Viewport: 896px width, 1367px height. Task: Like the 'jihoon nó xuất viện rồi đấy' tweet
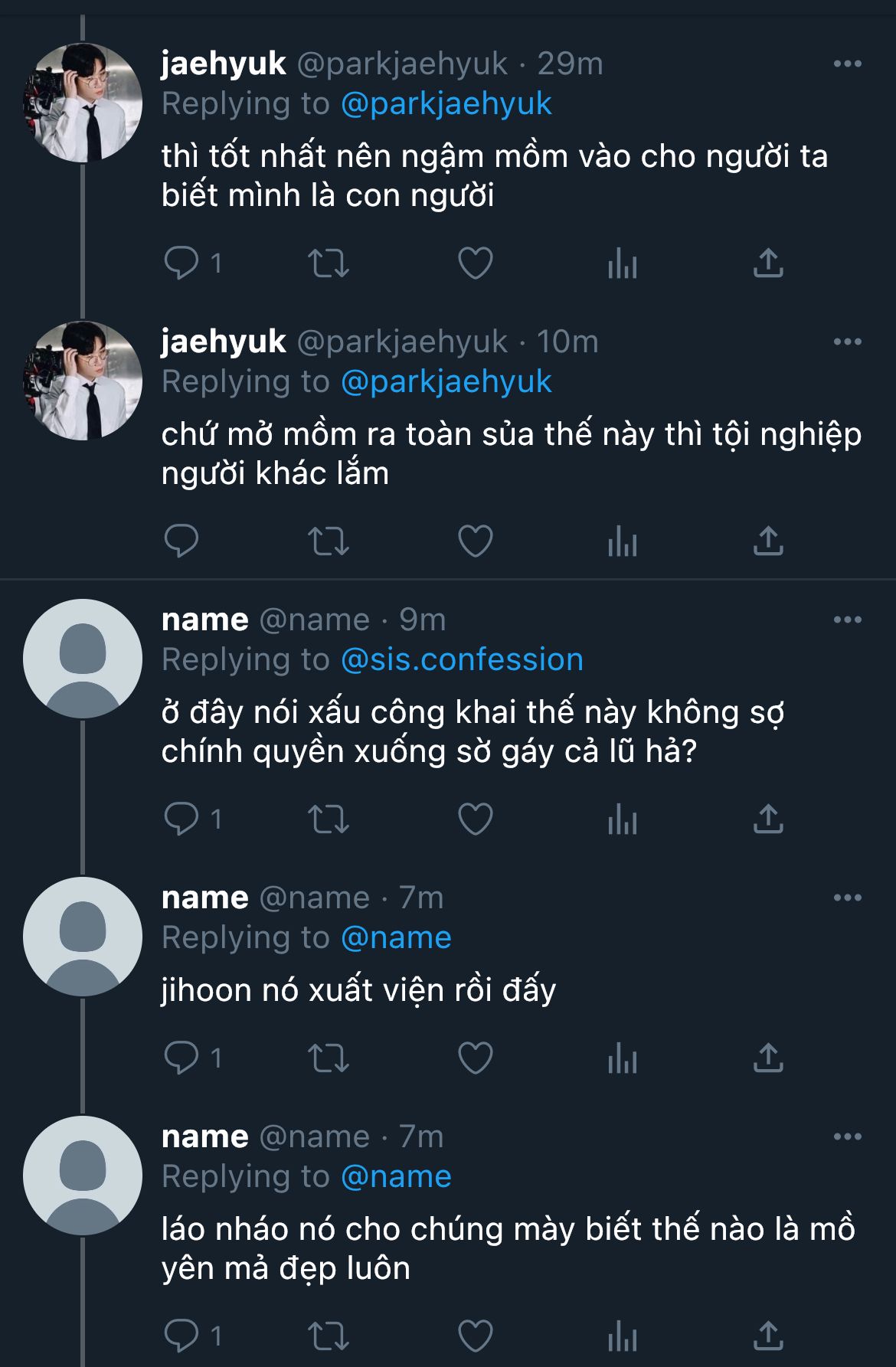point(475,1058)
